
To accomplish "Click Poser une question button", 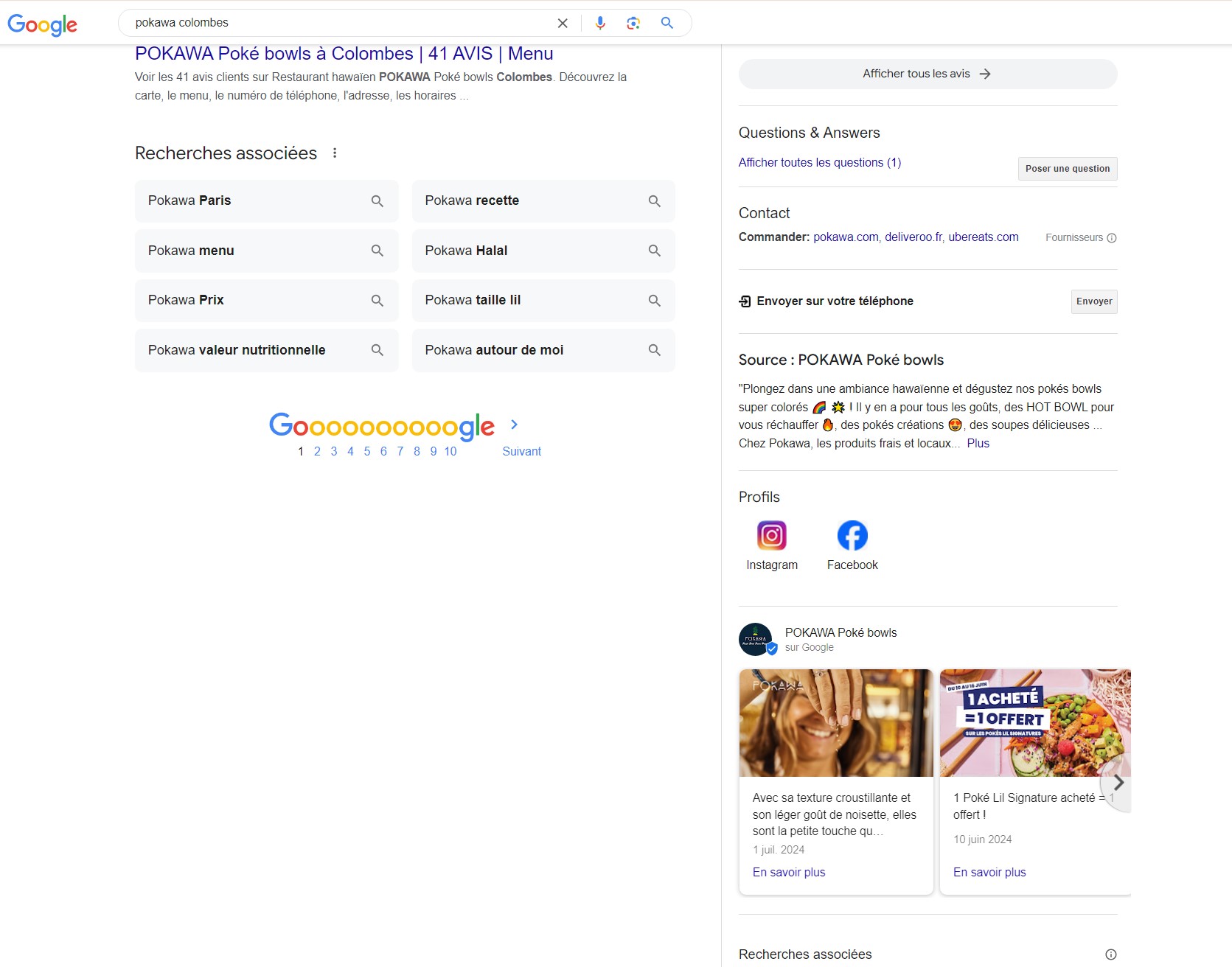I will 1068,169.
